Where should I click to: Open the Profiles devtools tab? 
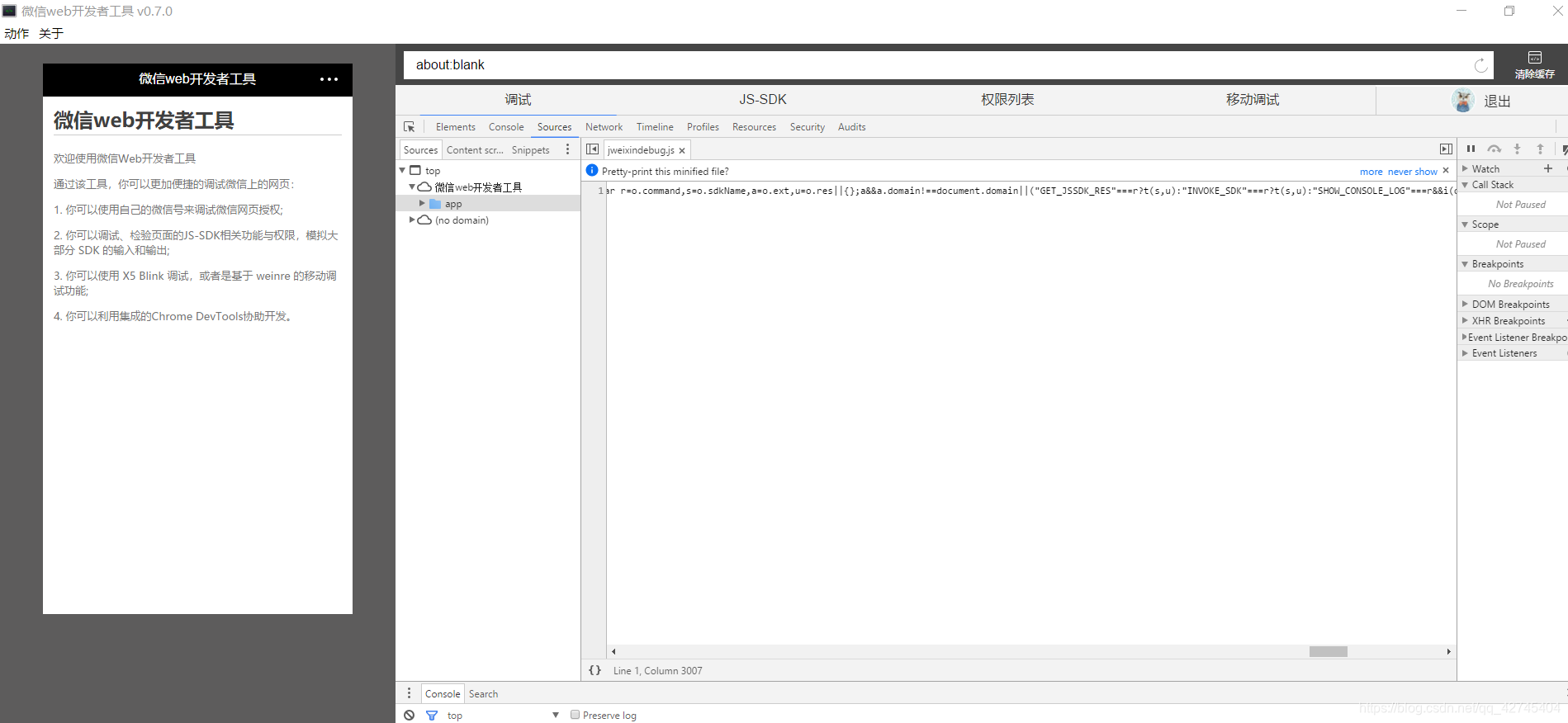pos(703,127)
